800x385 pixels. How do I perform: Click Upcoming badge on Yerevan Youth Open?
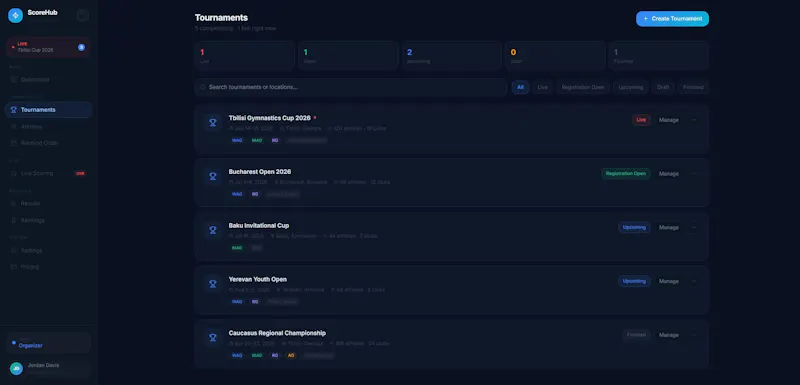[634, 281]
